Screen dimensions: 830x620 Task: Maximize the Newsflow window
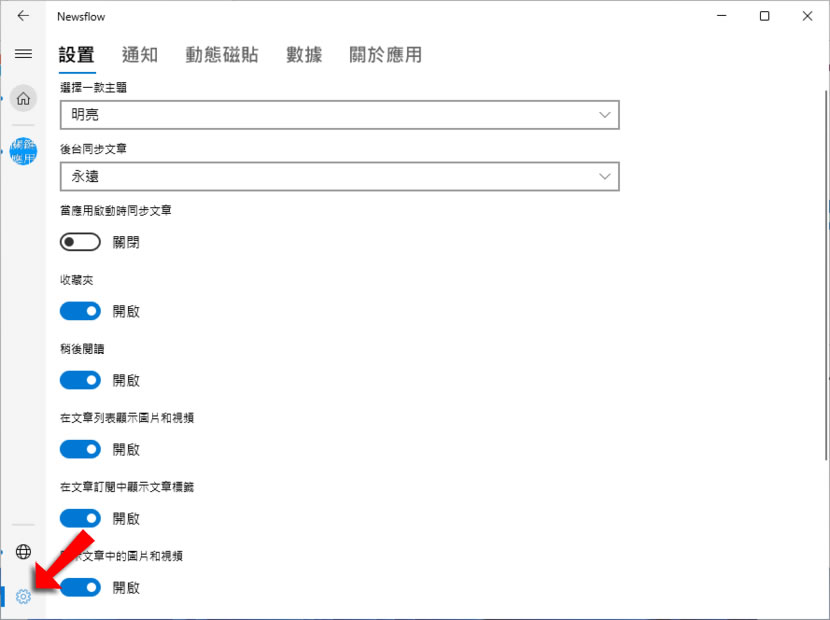[764, 16]
